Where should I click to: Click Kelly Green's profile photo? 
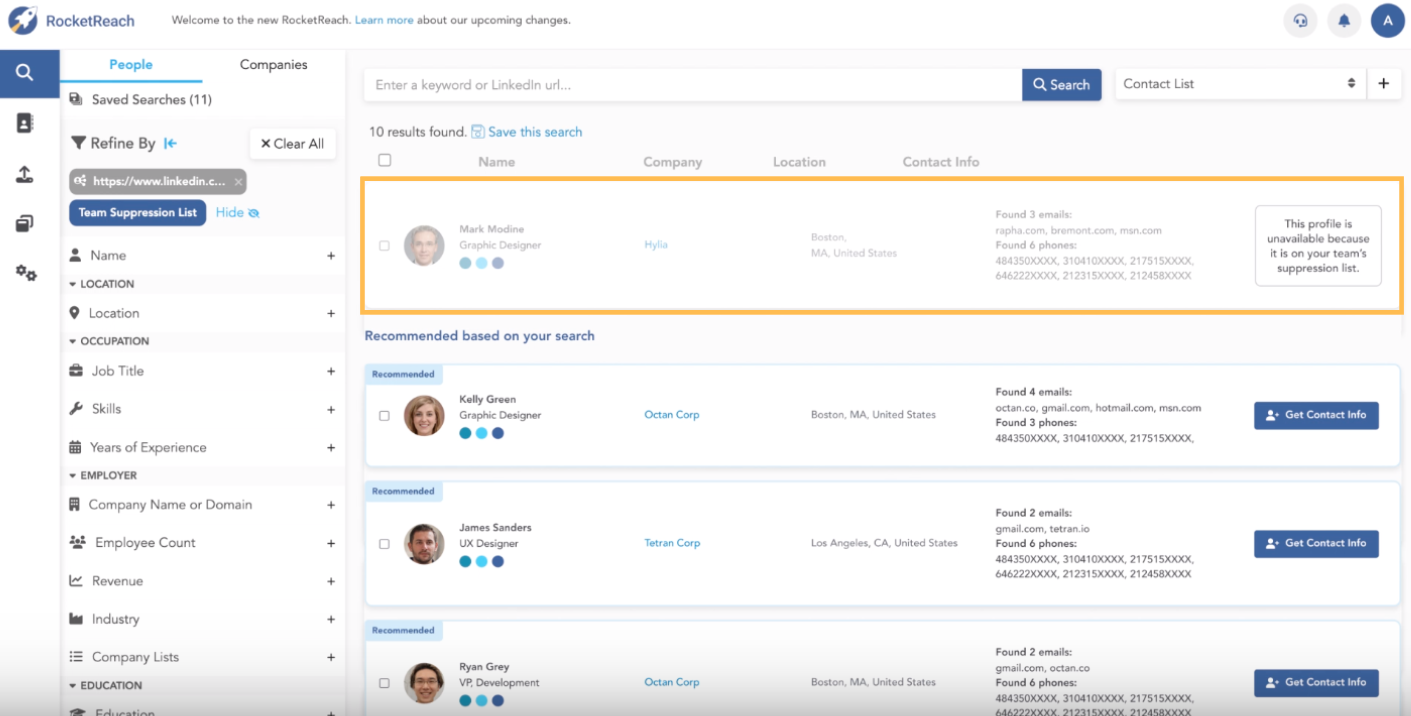[x=424, y=415]
